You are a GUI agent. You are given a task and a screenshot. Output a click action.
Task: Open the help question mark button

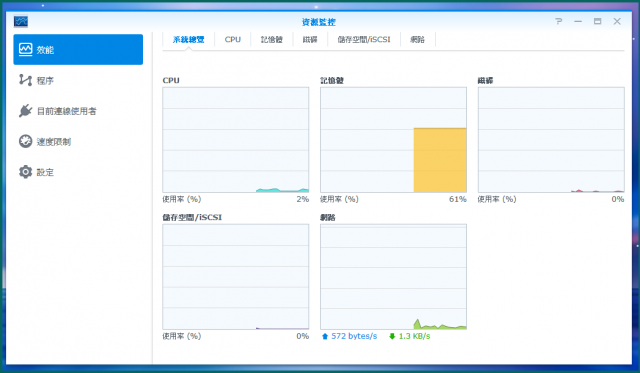tap(558, 21)
